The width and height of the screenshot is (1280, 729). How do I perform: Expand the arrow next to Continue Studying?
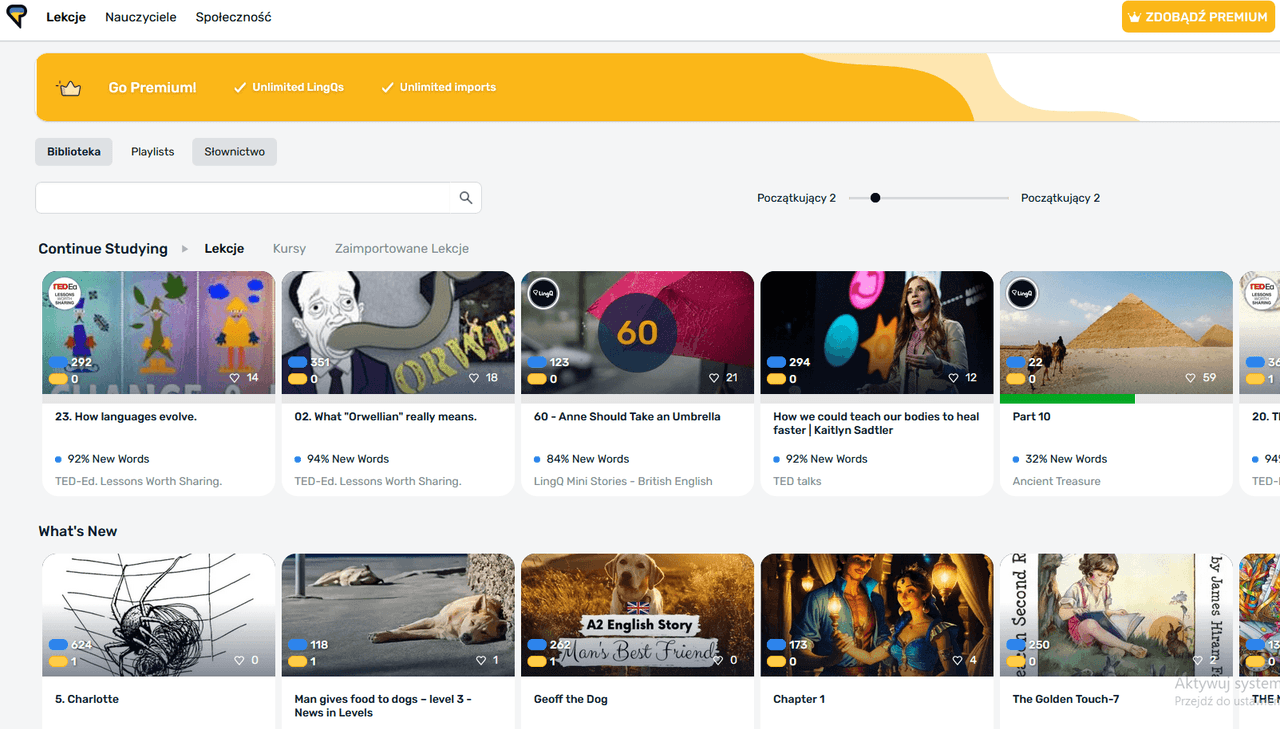(185, 249)
